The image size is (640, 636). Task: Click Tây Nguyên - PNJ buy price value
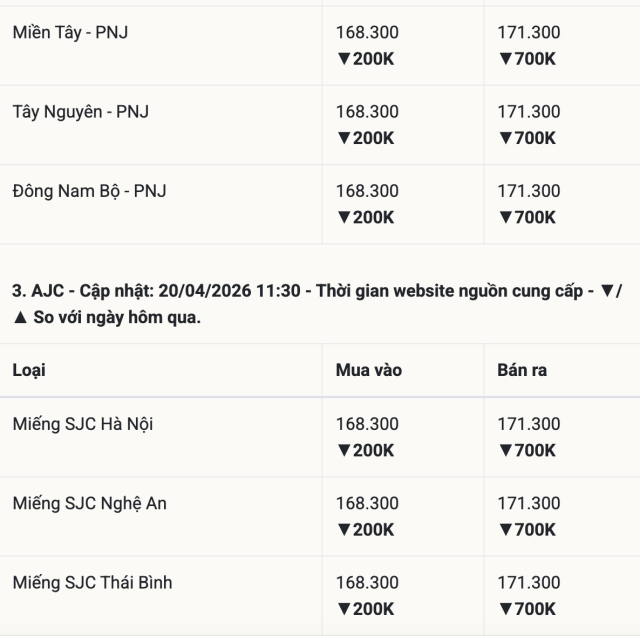click(x=367, y=112)
